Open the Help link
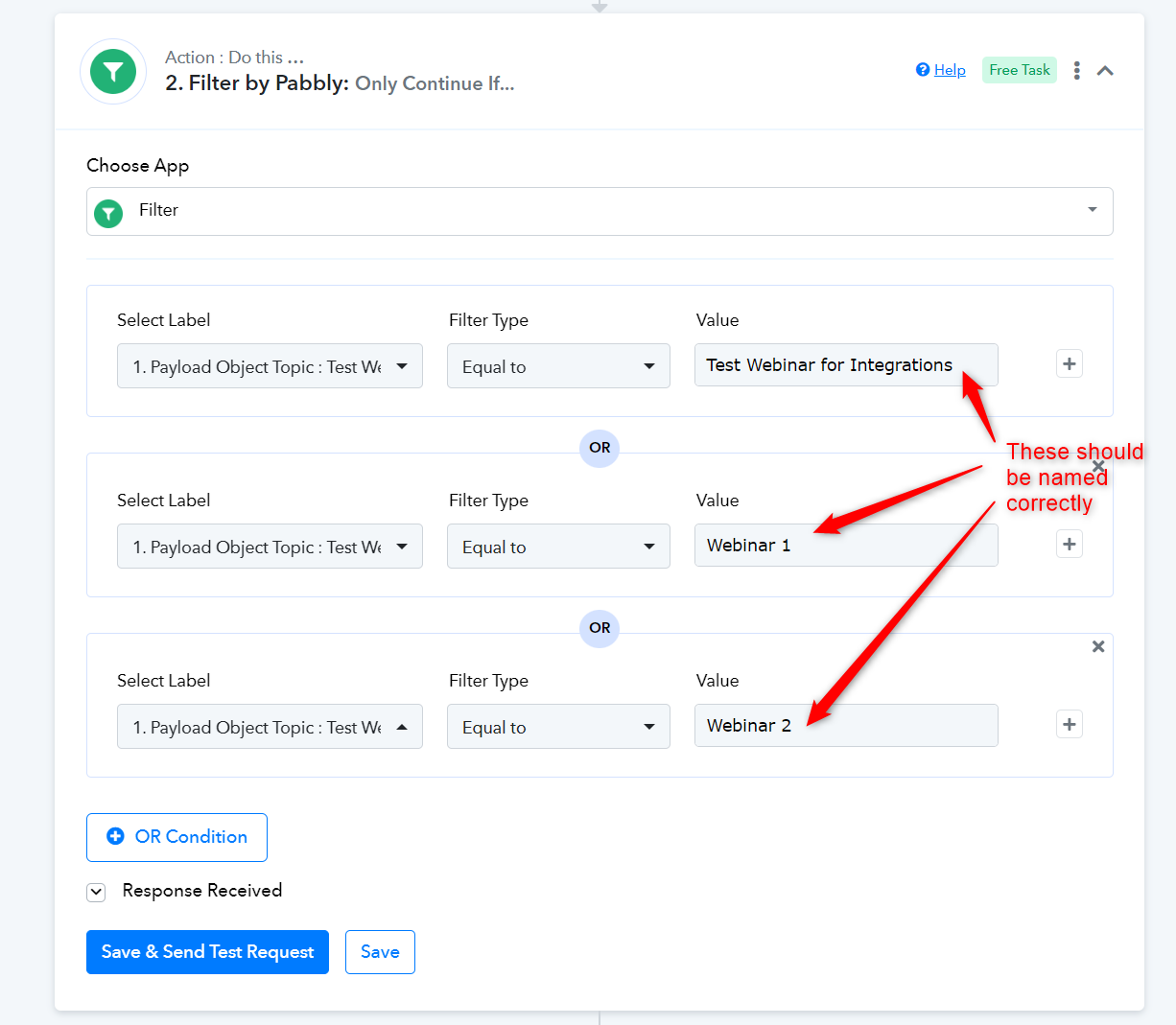This screenshot has width=1176, height=1025. click(950, 70)
